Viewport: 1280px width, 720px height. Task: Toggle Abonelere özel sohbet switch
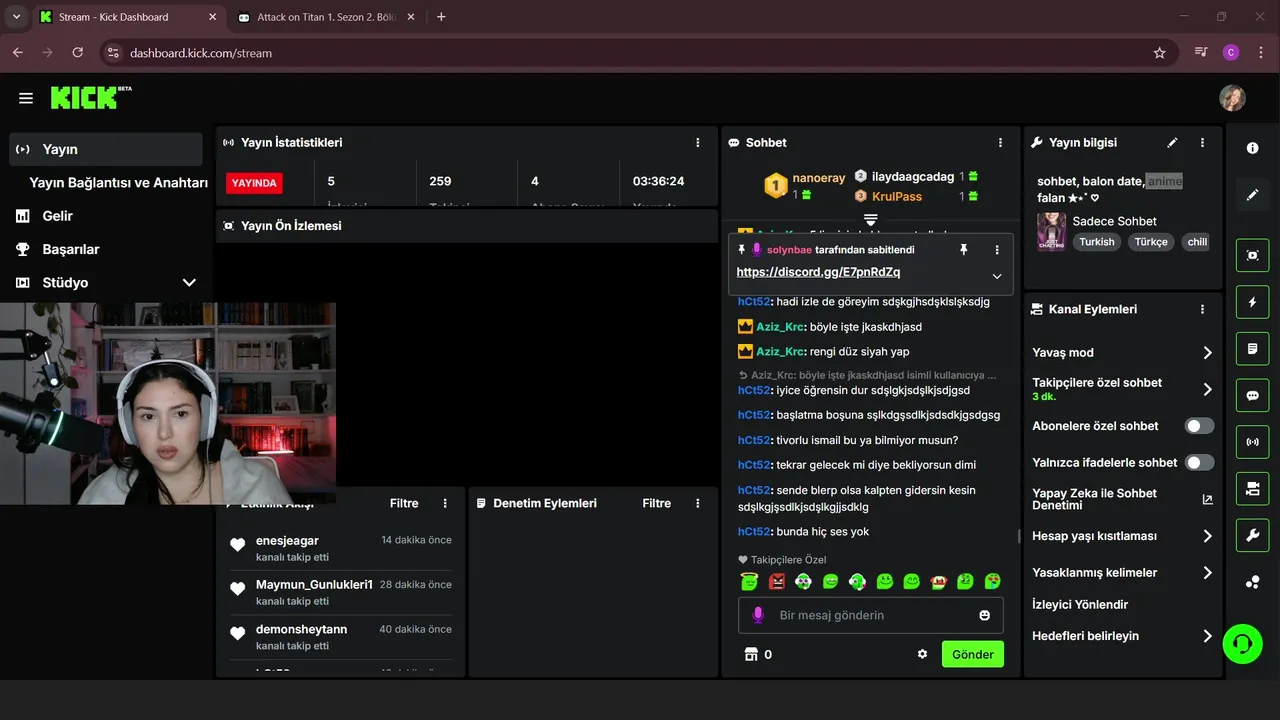tap(1199, 426)
